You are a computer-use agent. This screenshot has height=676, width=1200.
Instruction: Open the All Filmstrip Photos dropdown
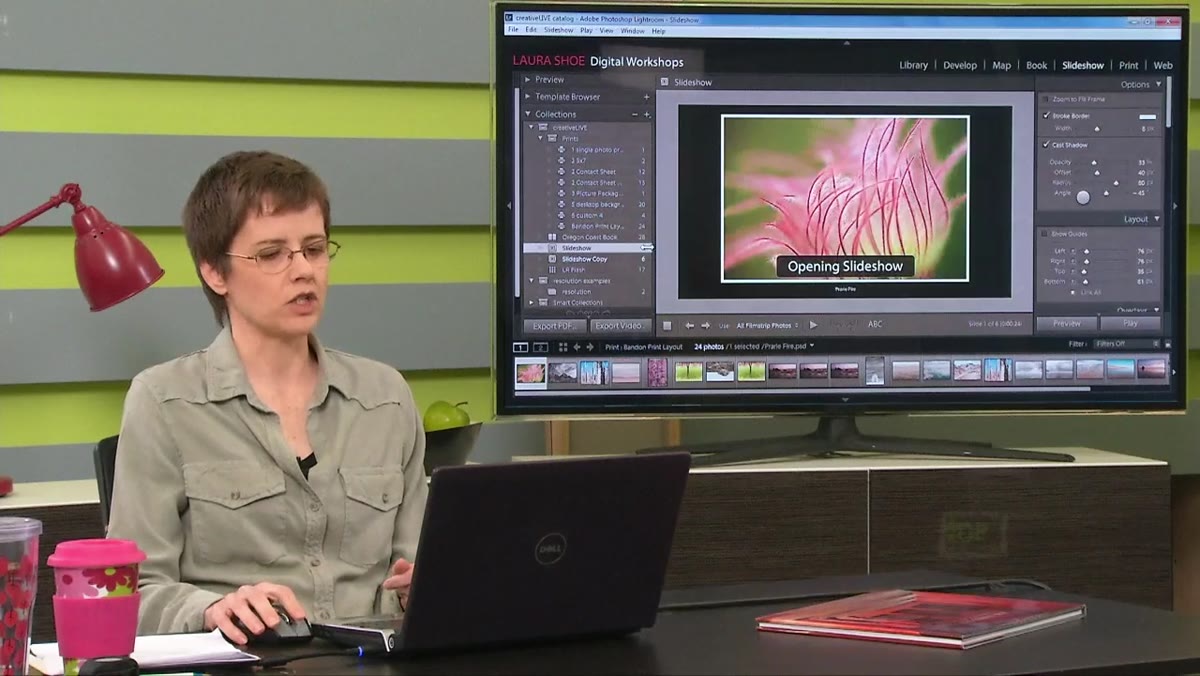[x=768, y=325]
